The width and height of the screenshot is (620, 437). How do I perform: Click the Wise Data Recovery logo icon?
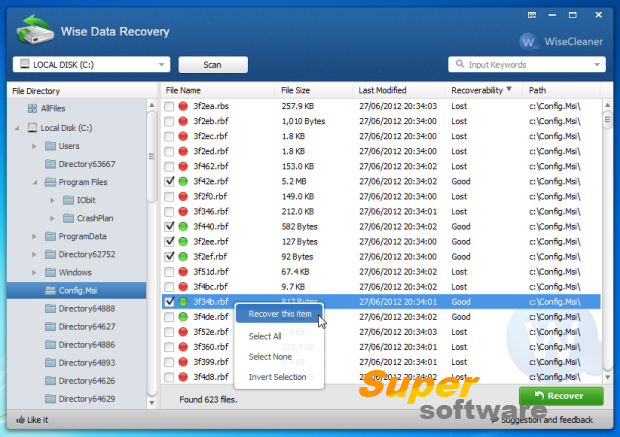coord(35,30)
